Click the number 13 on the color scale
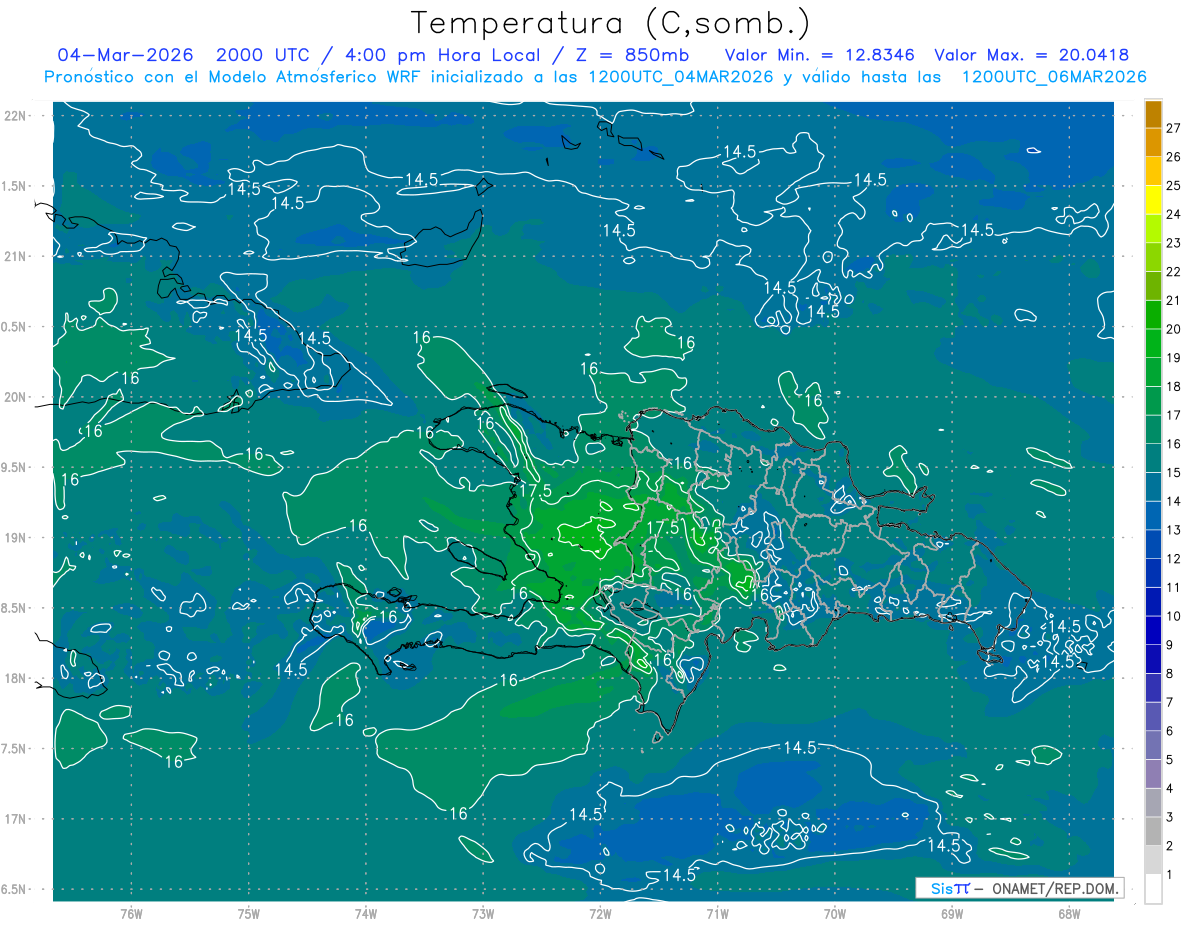Viewport: 1200px width, 927px height. (x=1174, y=530)
